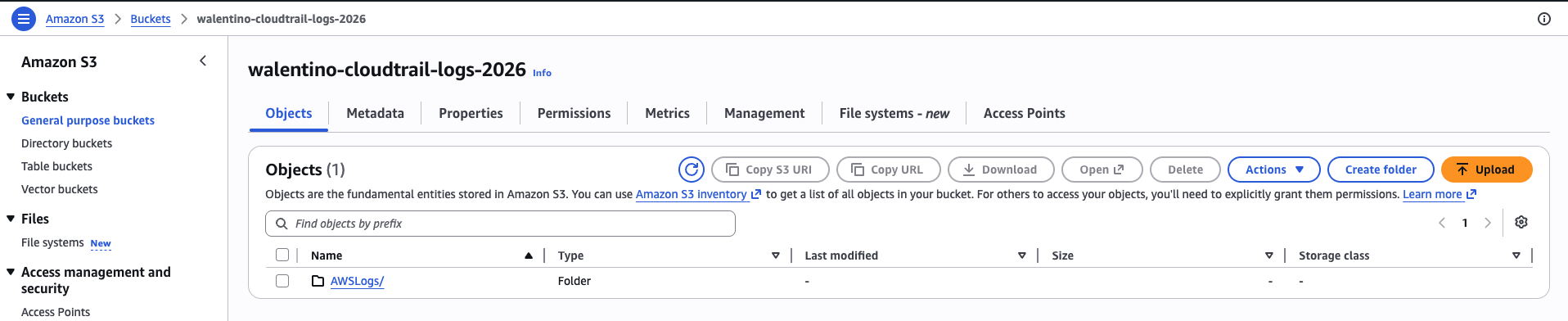Sort by Type column arrow

point(776,255)
